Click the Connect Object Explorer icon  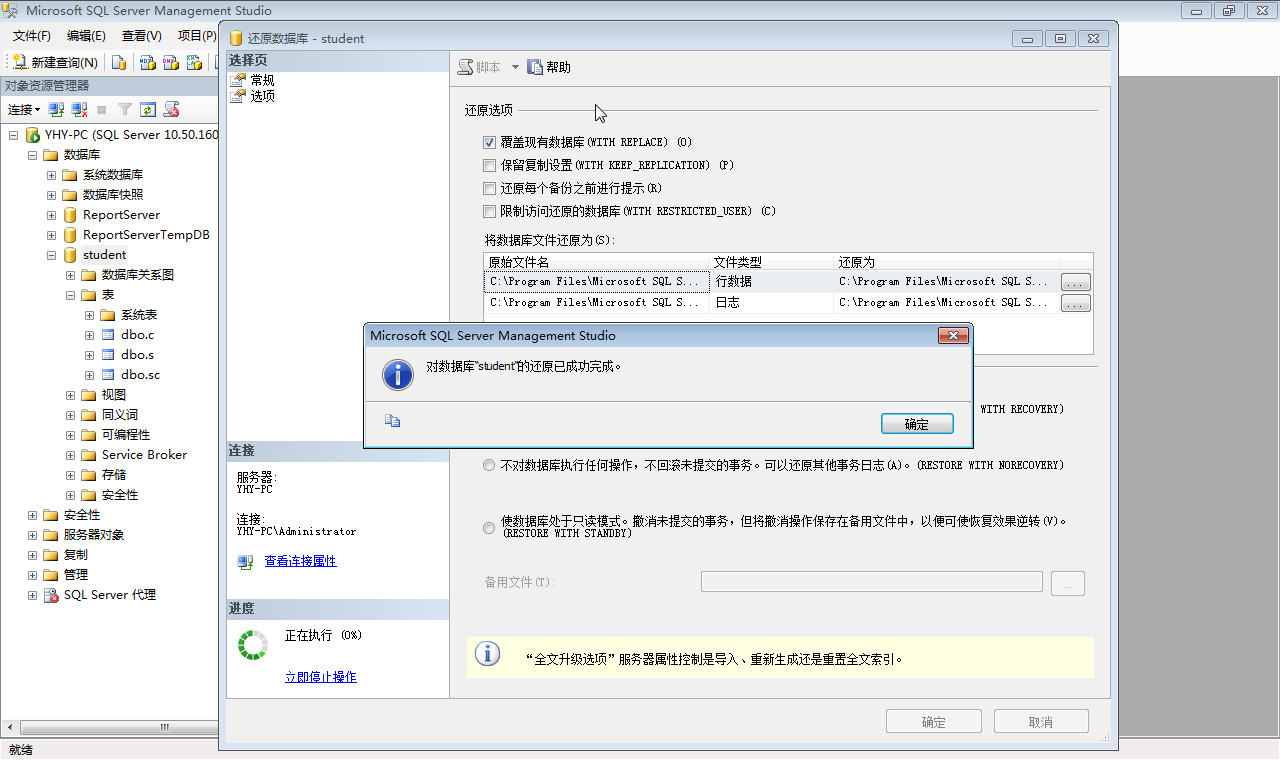click(x=57, y=109)
